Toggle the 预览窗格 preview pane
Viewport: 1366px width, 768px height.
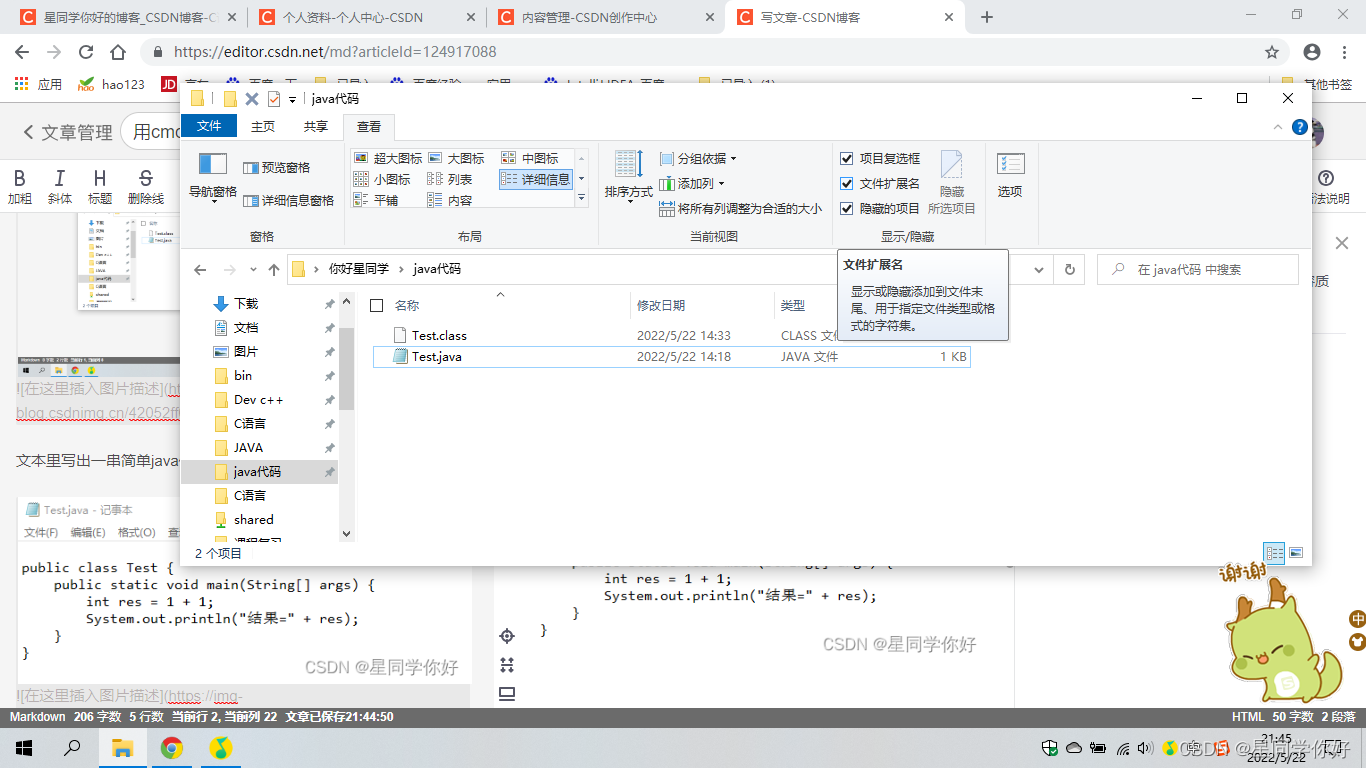click(277, 167)
